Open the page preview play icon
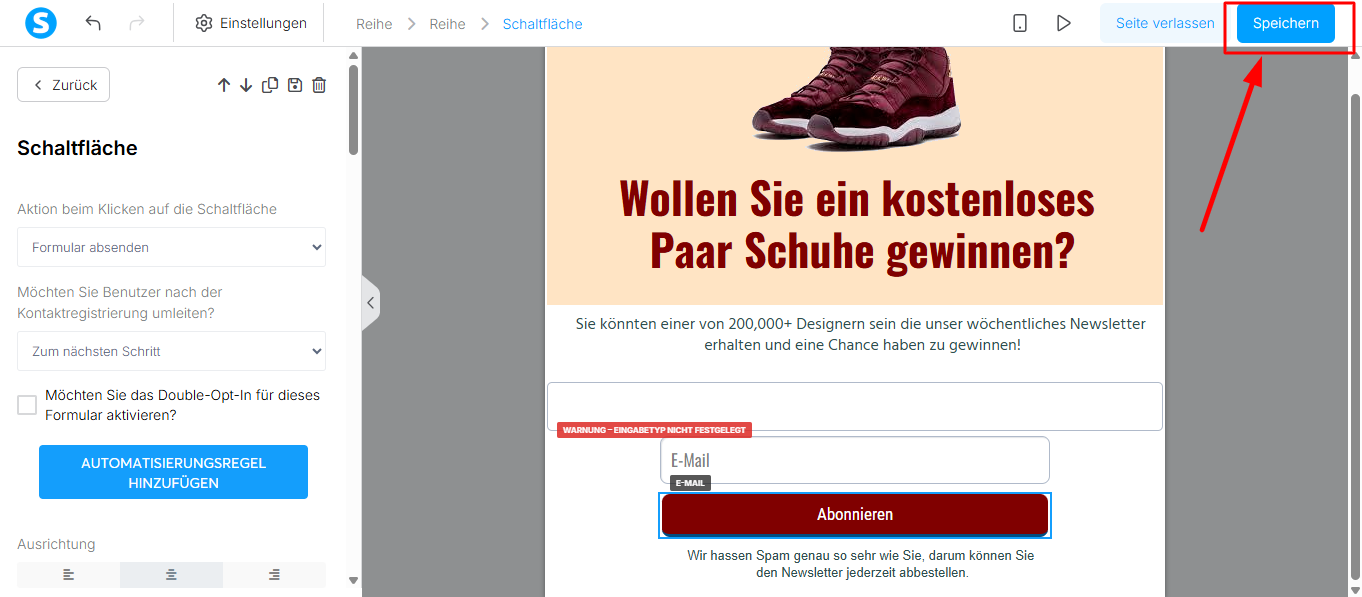The image size is (1362, 597). [1064, 23]
